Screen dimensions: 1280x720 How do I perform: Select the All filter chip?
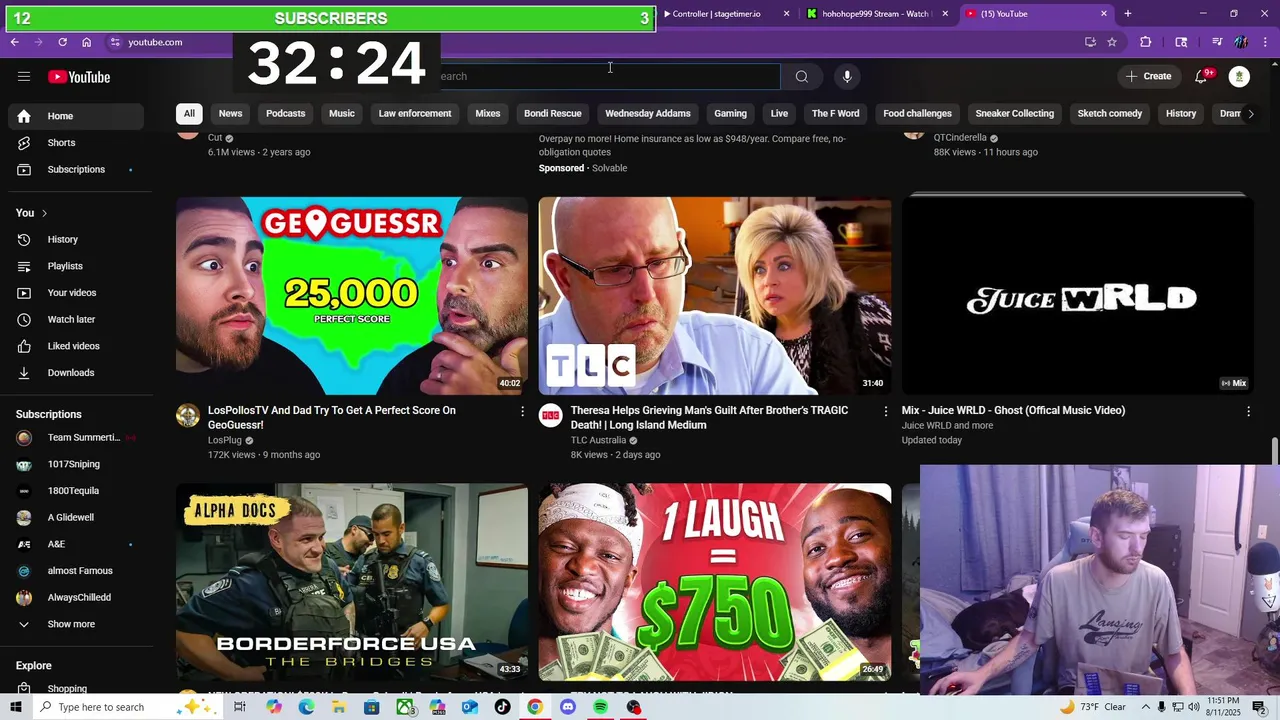coord(189,113)
